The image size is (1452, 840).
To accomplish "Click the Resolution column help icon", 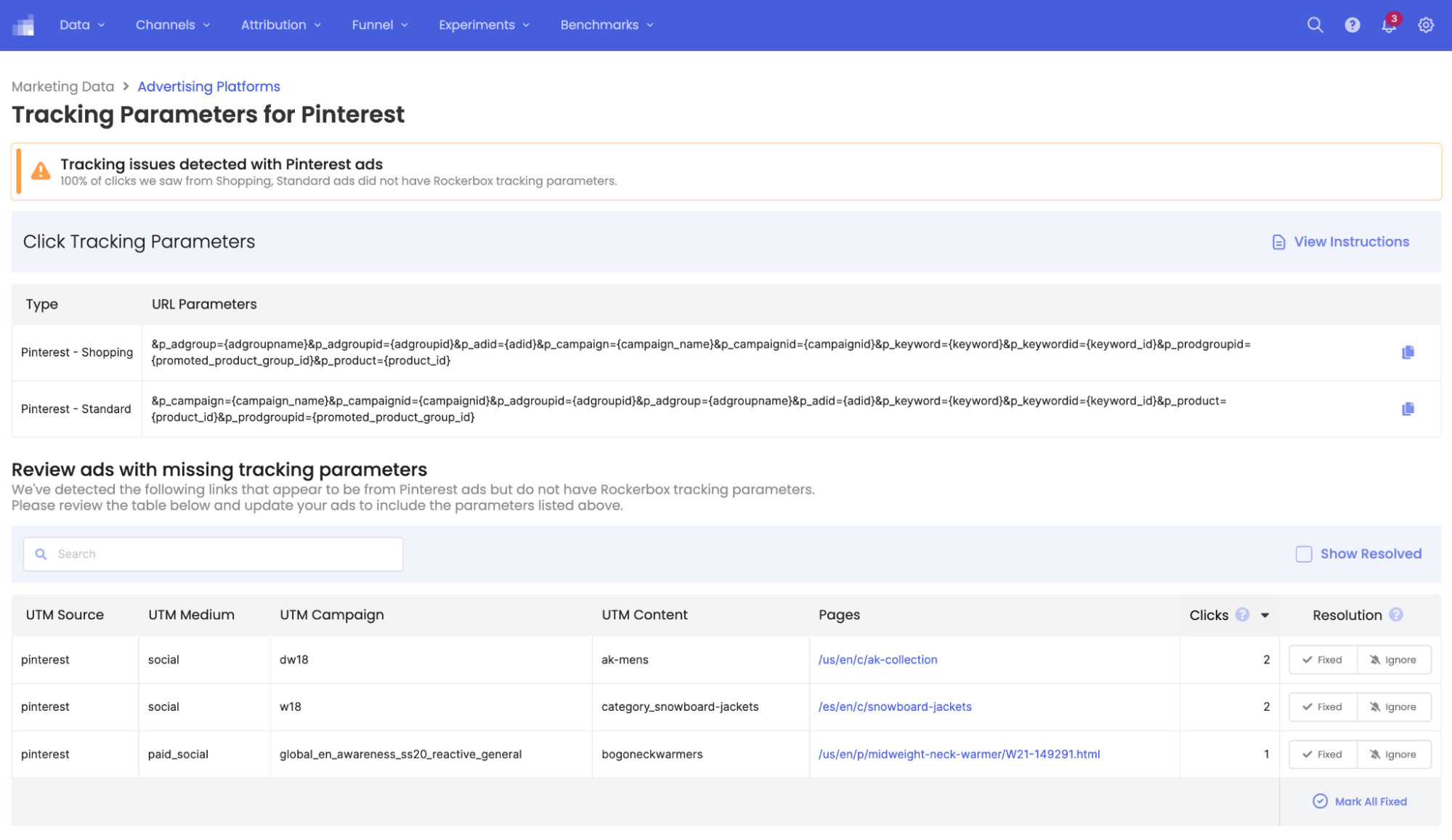I will (x=1396, y=615).
